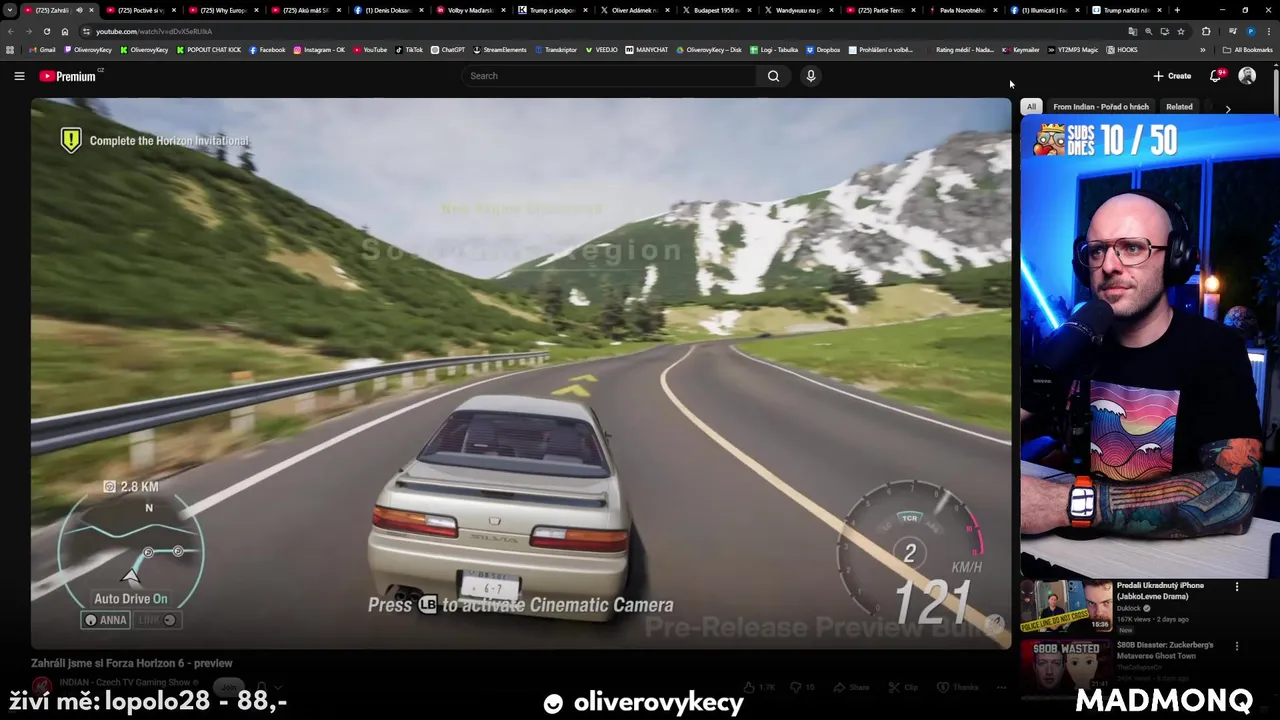Open a new browser tab

pyautogui.click(x=1177, y=10)
